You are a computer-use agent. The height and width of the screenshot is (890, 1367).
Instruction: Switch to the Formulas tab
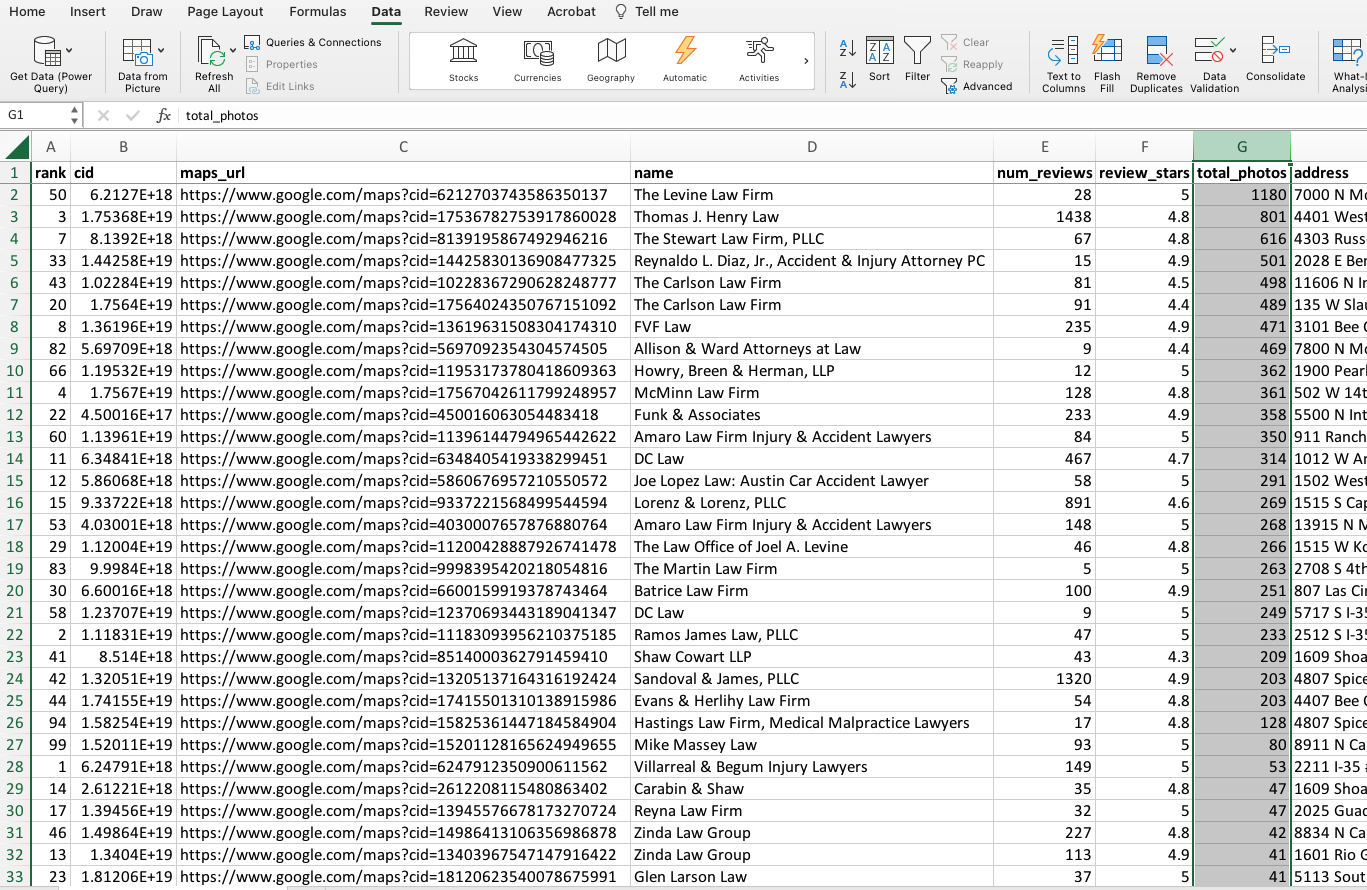[x=317, y=12]
